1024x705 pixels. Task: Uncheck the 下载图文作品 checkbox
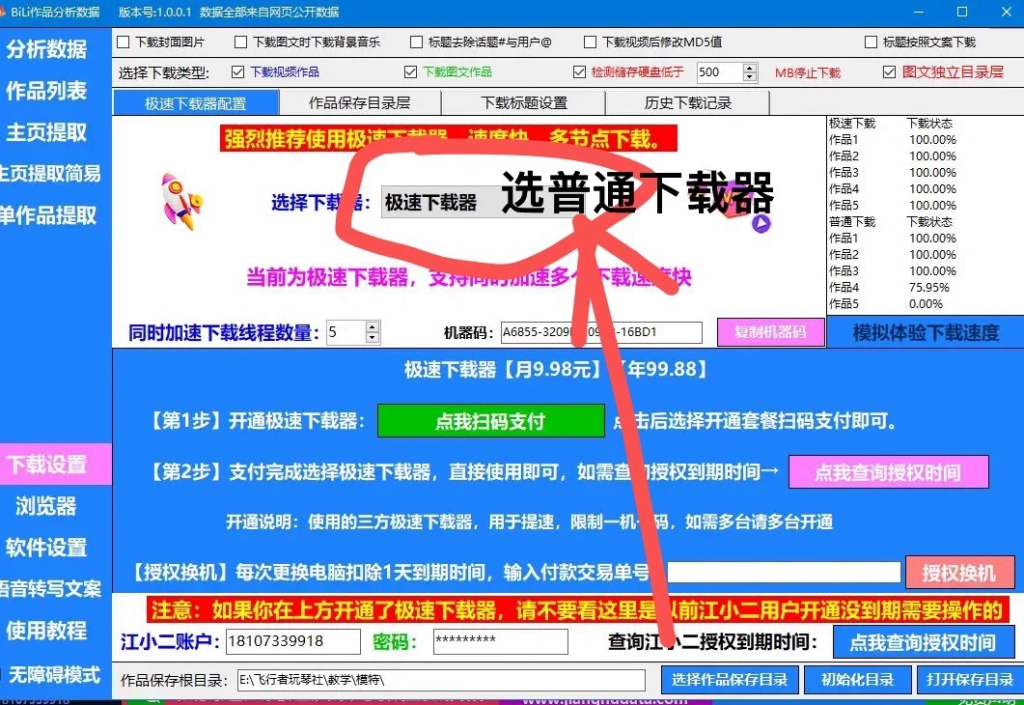pyautogui.click(x=410, y=72)
